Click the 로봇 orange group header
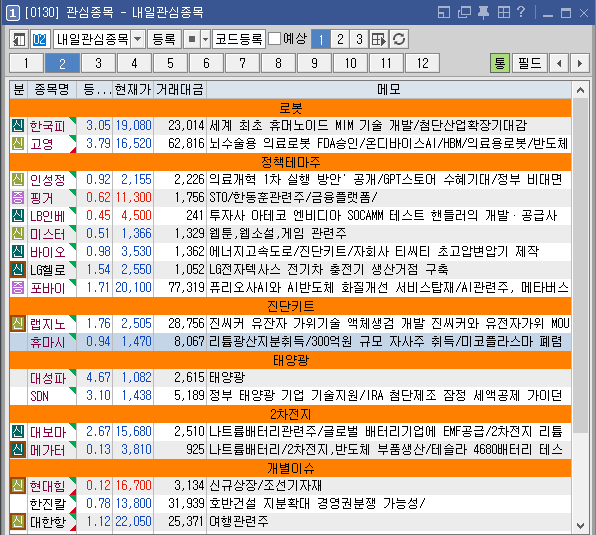This screenshot has width=596, height=535. pyautogui.click(x=290, y=108)
